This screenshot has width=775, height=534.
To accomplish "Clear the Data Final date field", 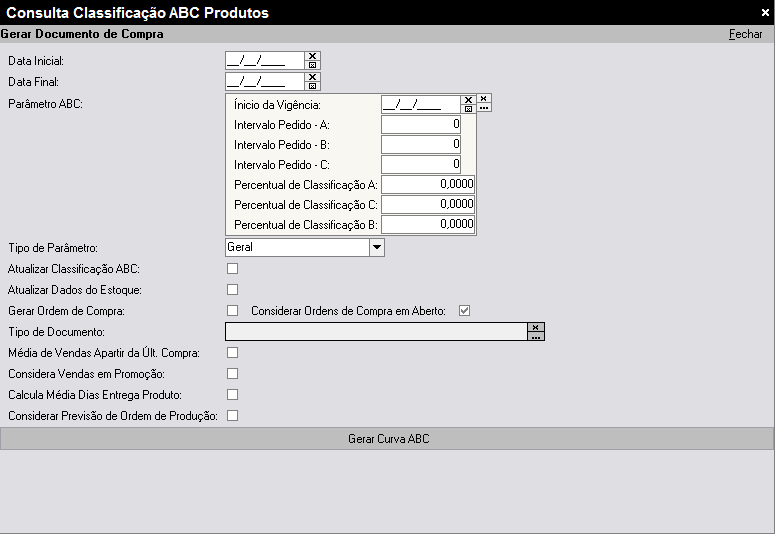I will [312, 77].
